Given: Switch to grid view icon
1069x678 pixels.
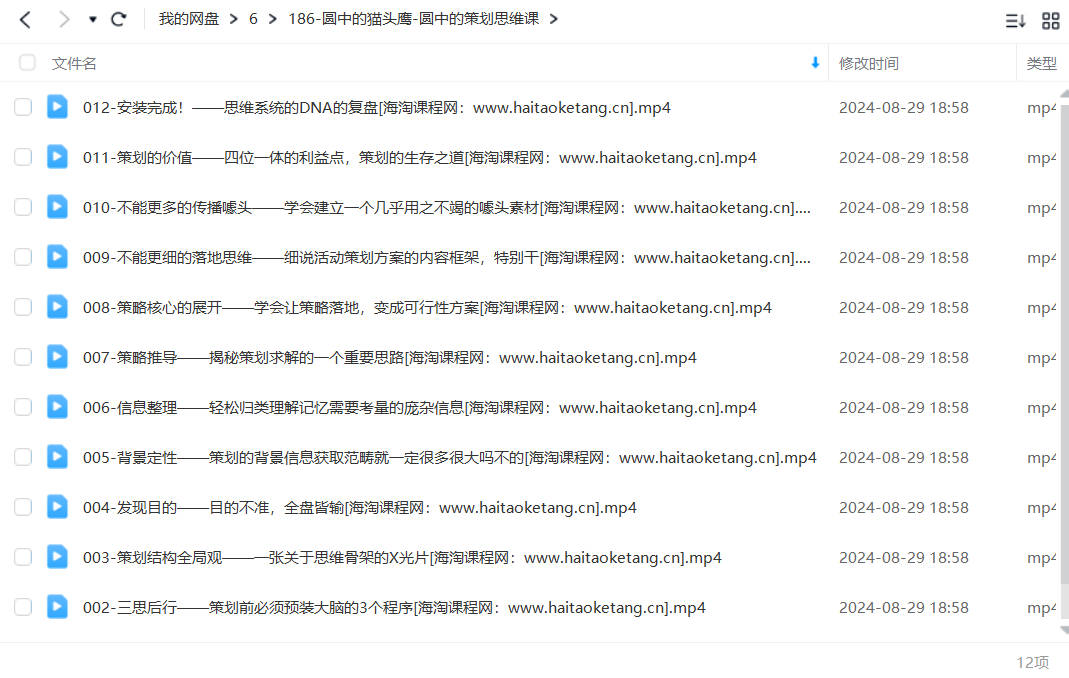Looking at the screenshot, I should [x=1051, y=20].
